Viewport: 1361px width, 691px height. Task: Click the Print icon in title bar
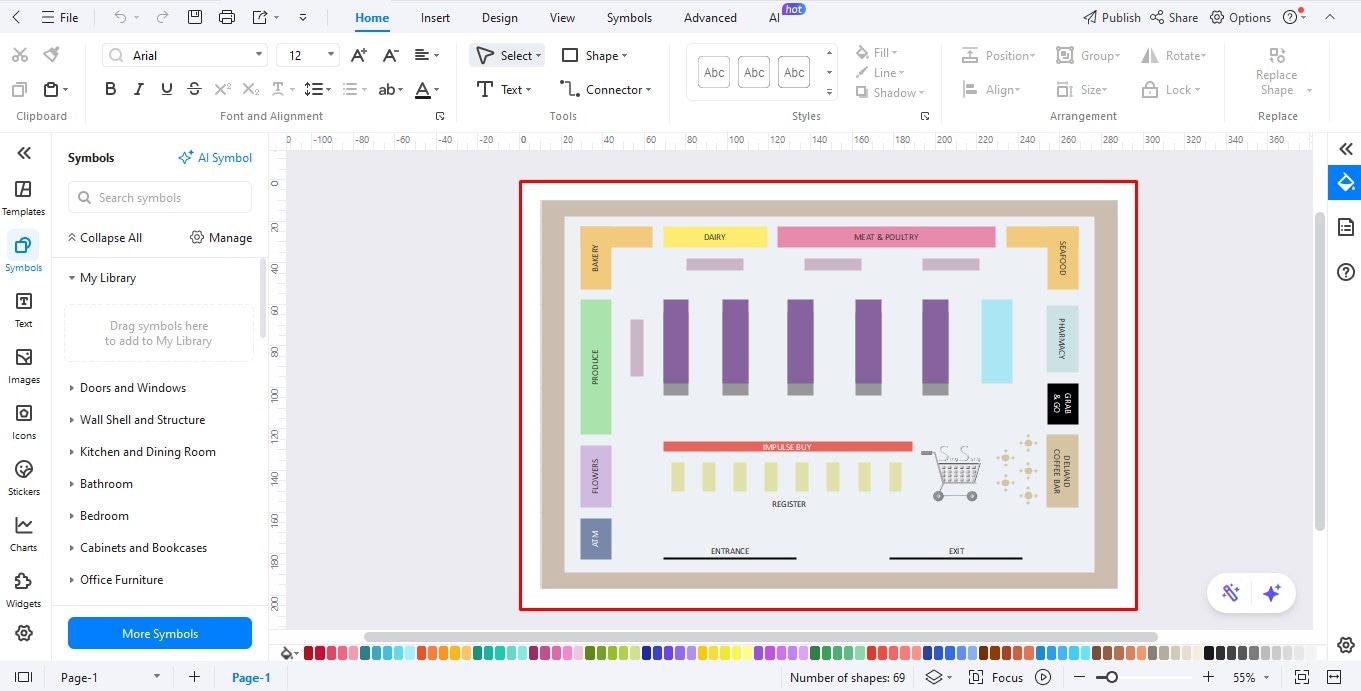click(x=227, y=17)
